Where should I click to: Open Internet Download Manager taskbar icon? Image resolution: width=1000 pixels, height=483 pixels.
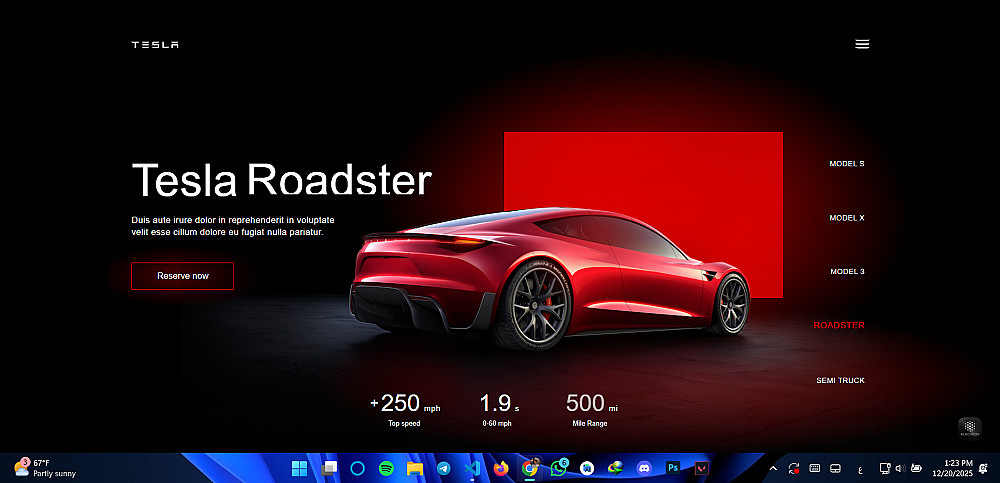(615, 468)
